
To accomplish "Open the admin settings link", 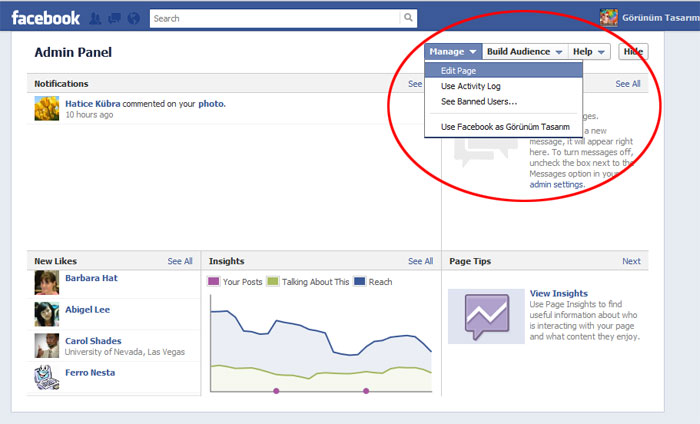I will pos(556,184).
